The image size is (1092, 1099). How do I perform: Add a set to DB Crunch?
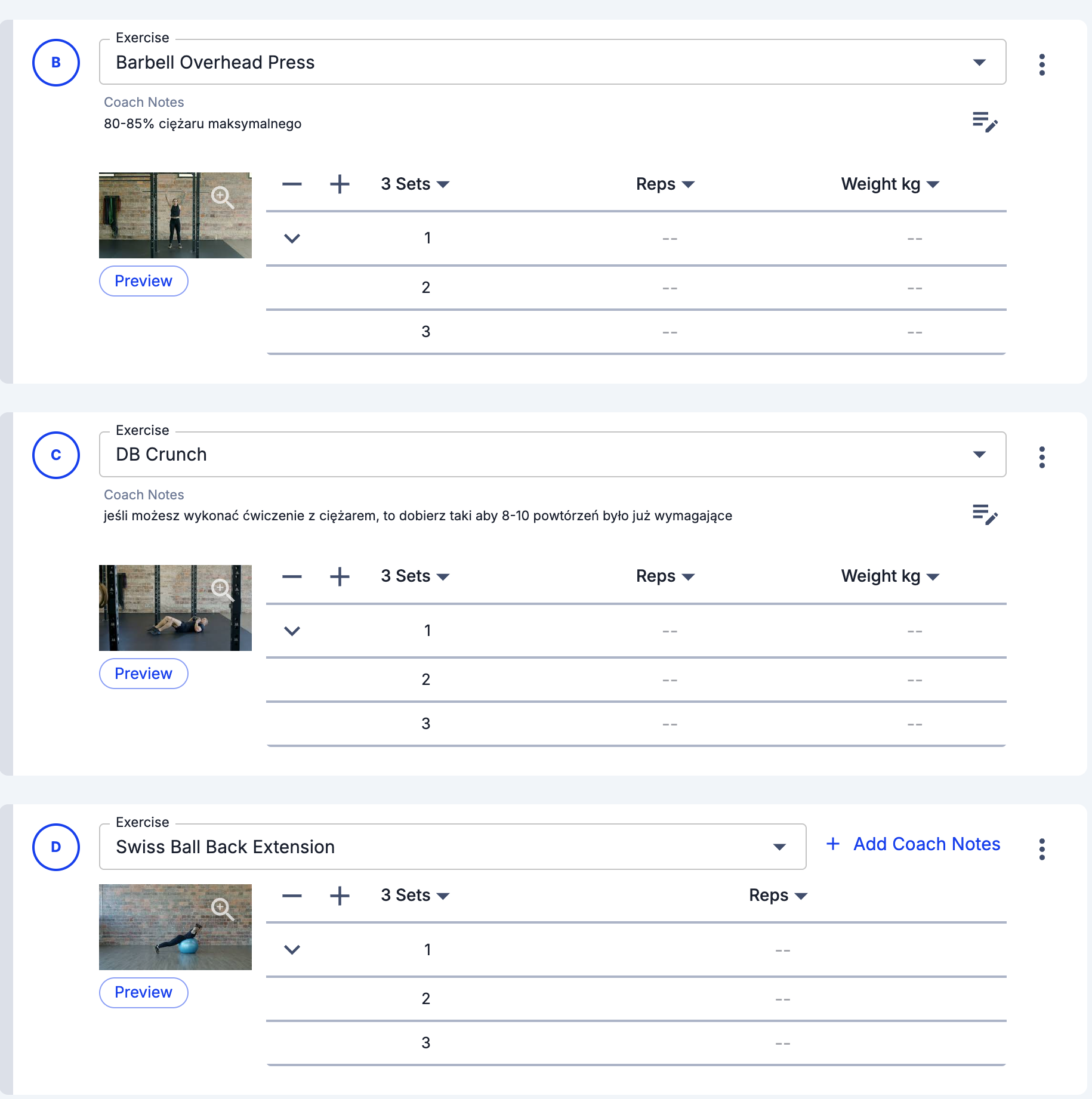tap(340, 576)
